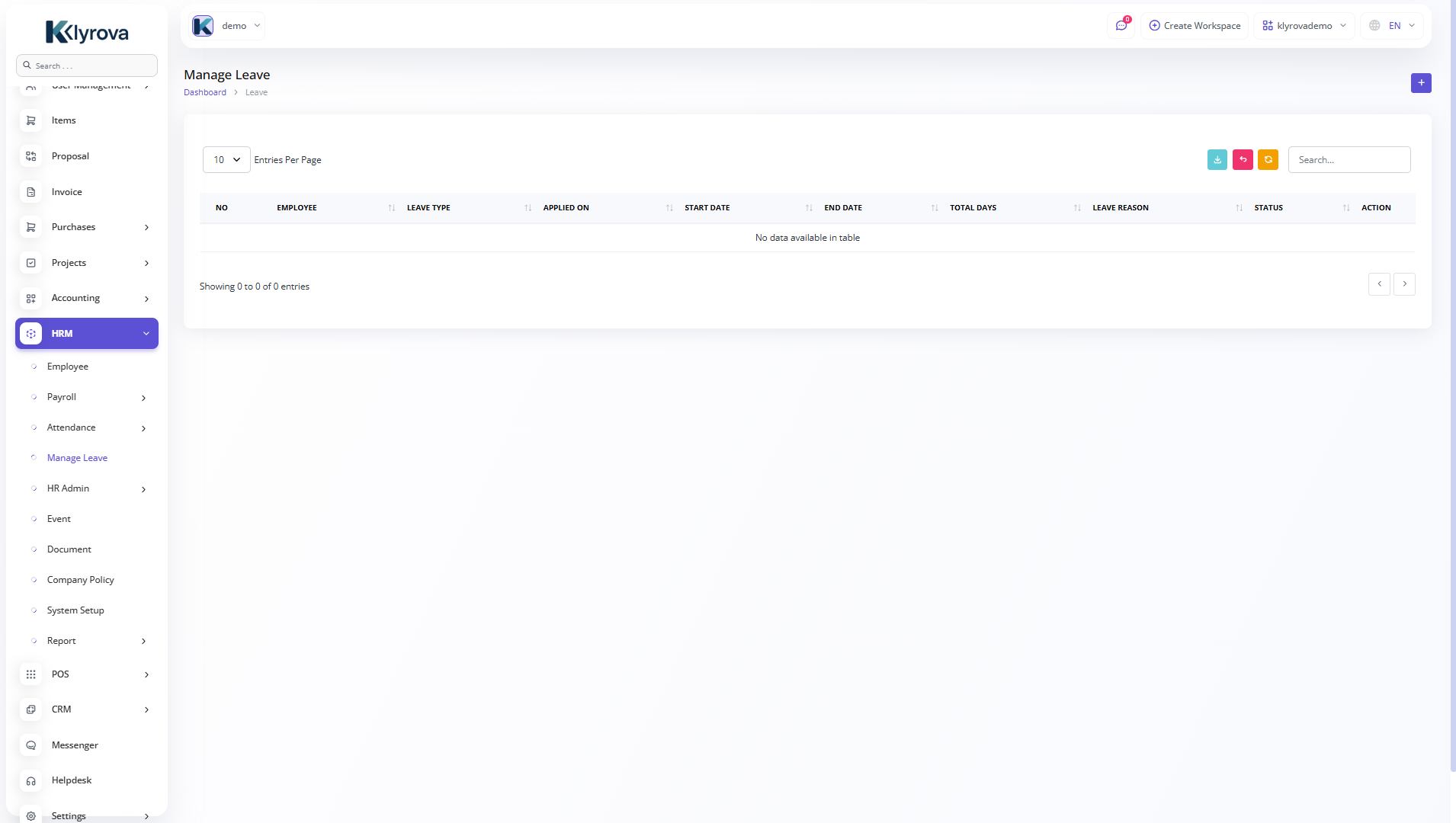
Task: Click the teal download export icon
Action: coord(1217,160)
